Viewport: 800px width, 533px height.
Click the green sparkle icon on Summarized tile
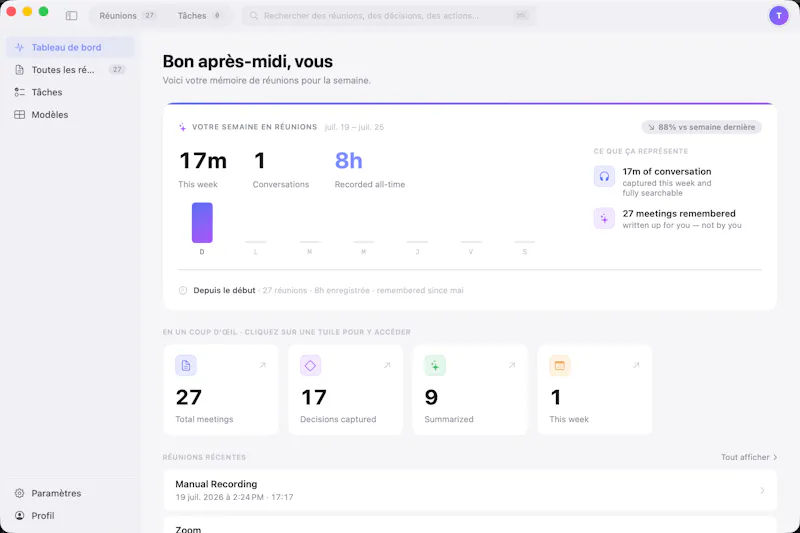click(x=435, y=365)
